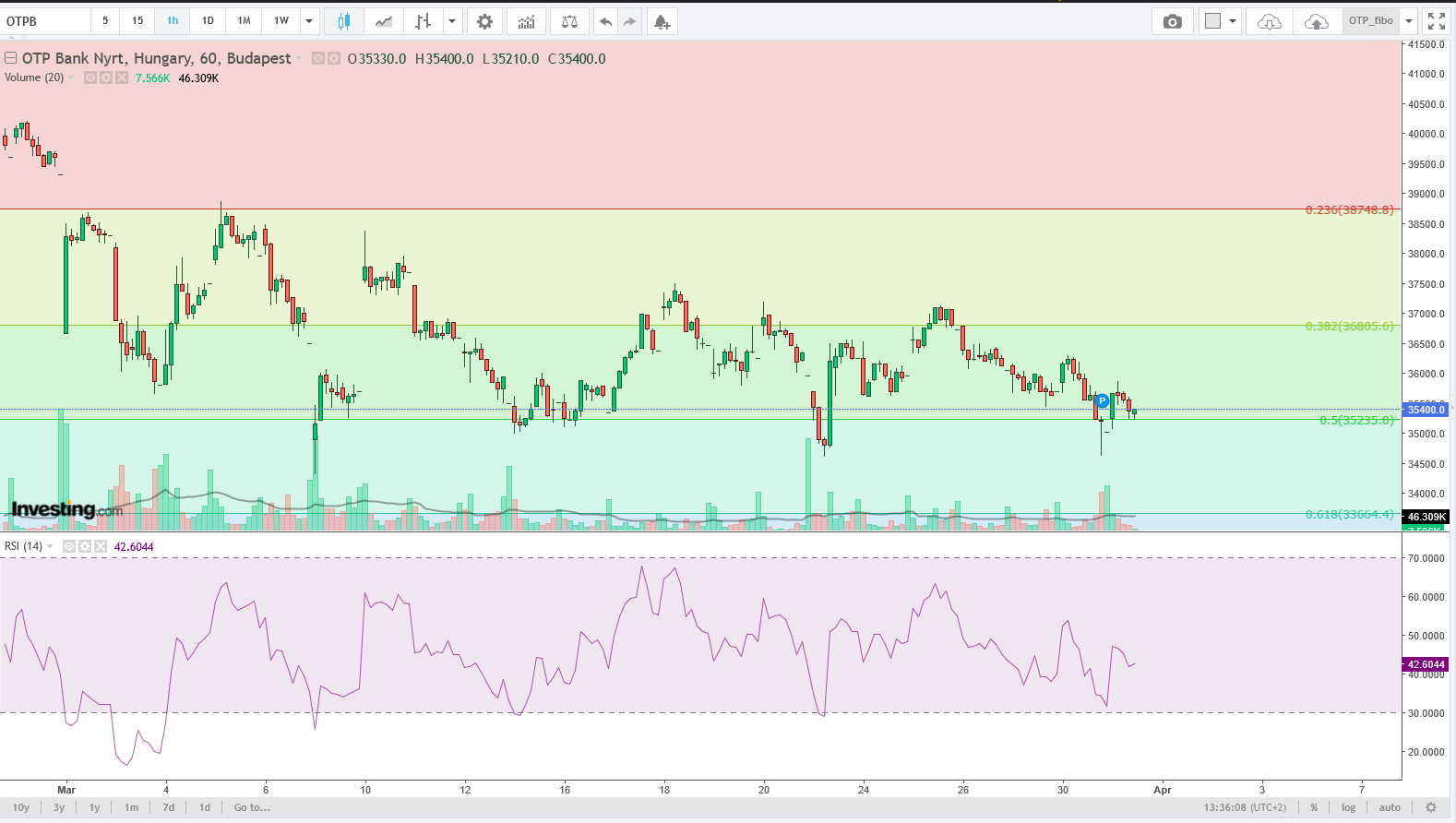Image resolution: width=1456 pixels, height=823 pixels.
Task: Switch to the 1D interval
Action: [x=208, y=21]
